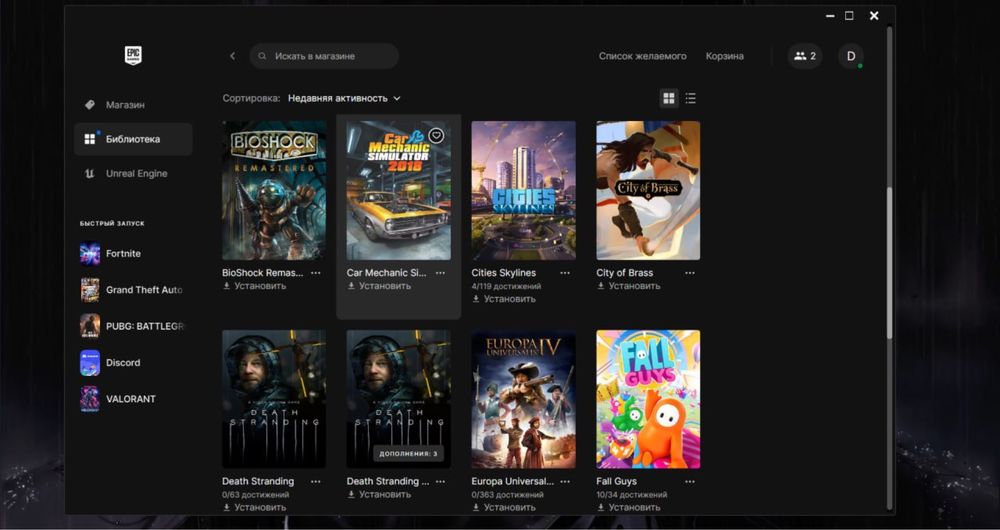Expand the Recent activity sort dropdown
Viewport: 1000px width, 530px height.
[x=344, y=98]
